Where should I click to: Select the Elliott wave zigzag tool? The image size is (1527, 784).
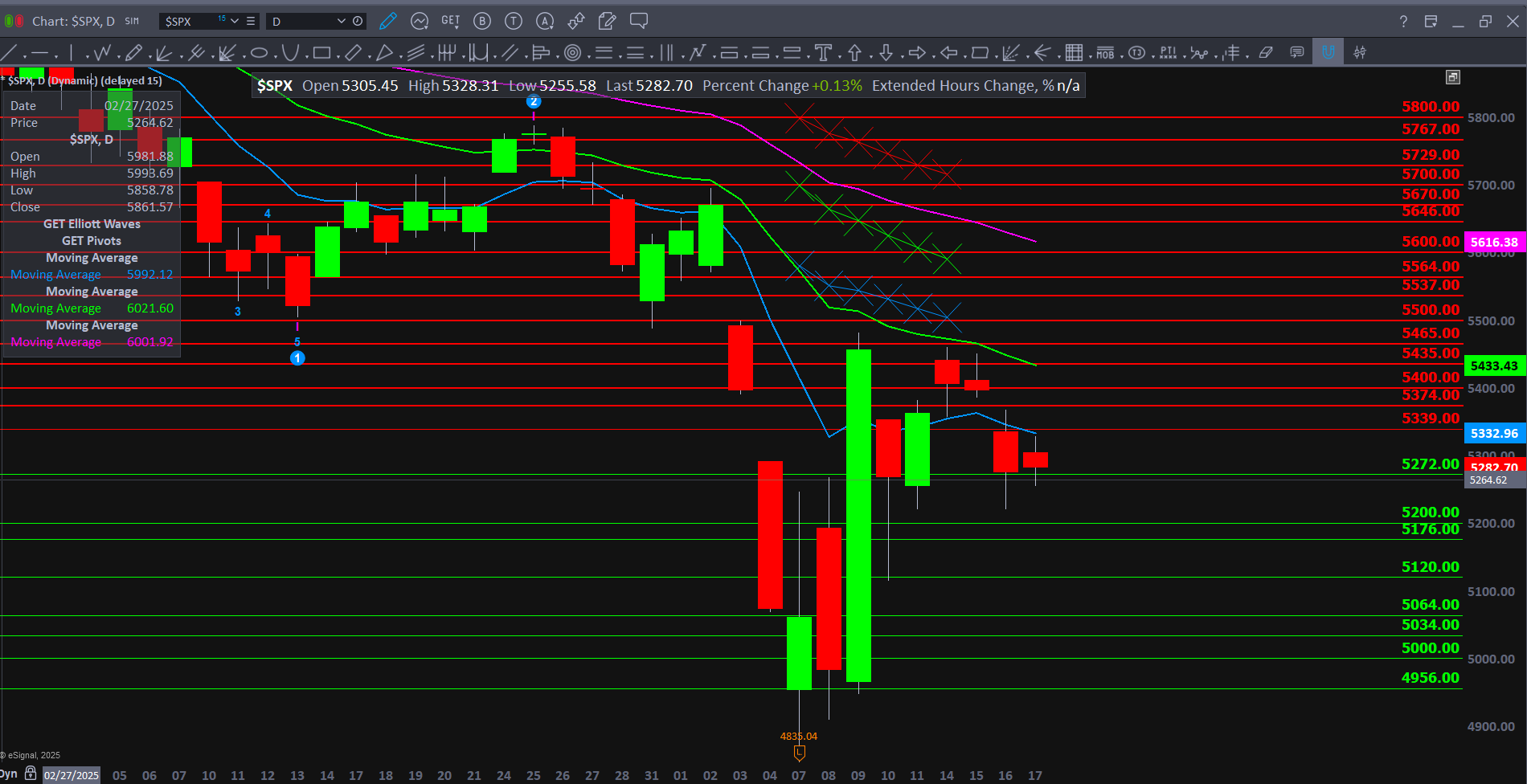pos(102,53)
